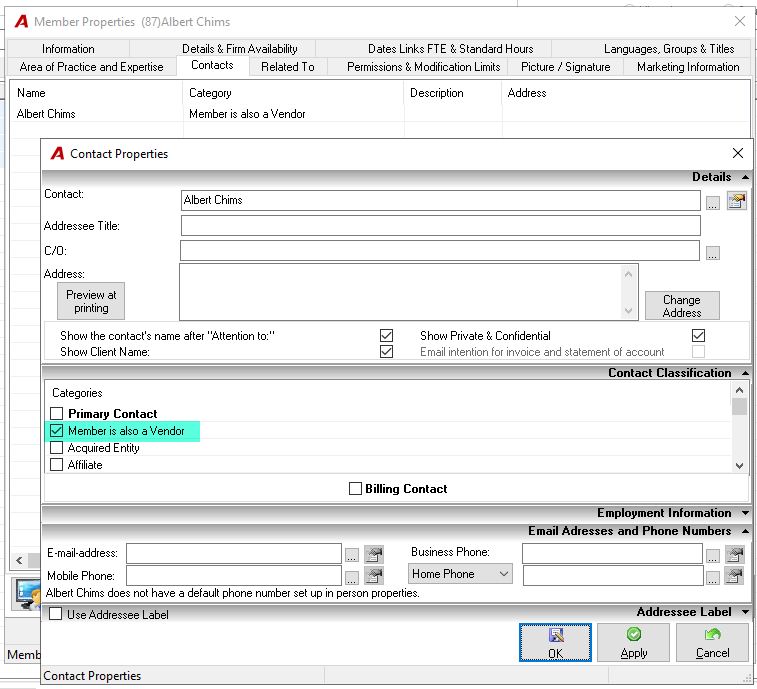Click address box scroll down arrow
Image resolution: width=757 pixels, height=689 pixels.
pyautogui.click(x=628, y=310)
